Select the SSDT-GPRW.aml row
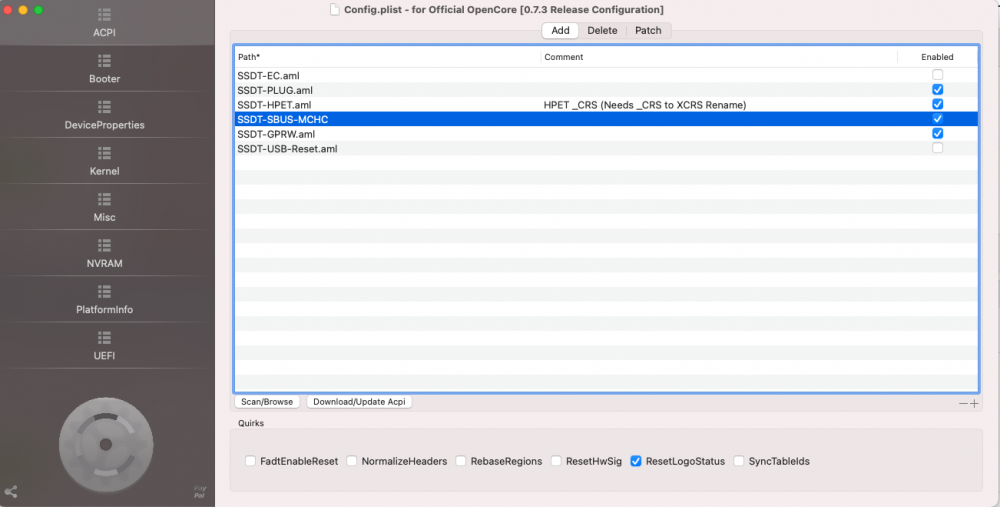 point(606,134)
